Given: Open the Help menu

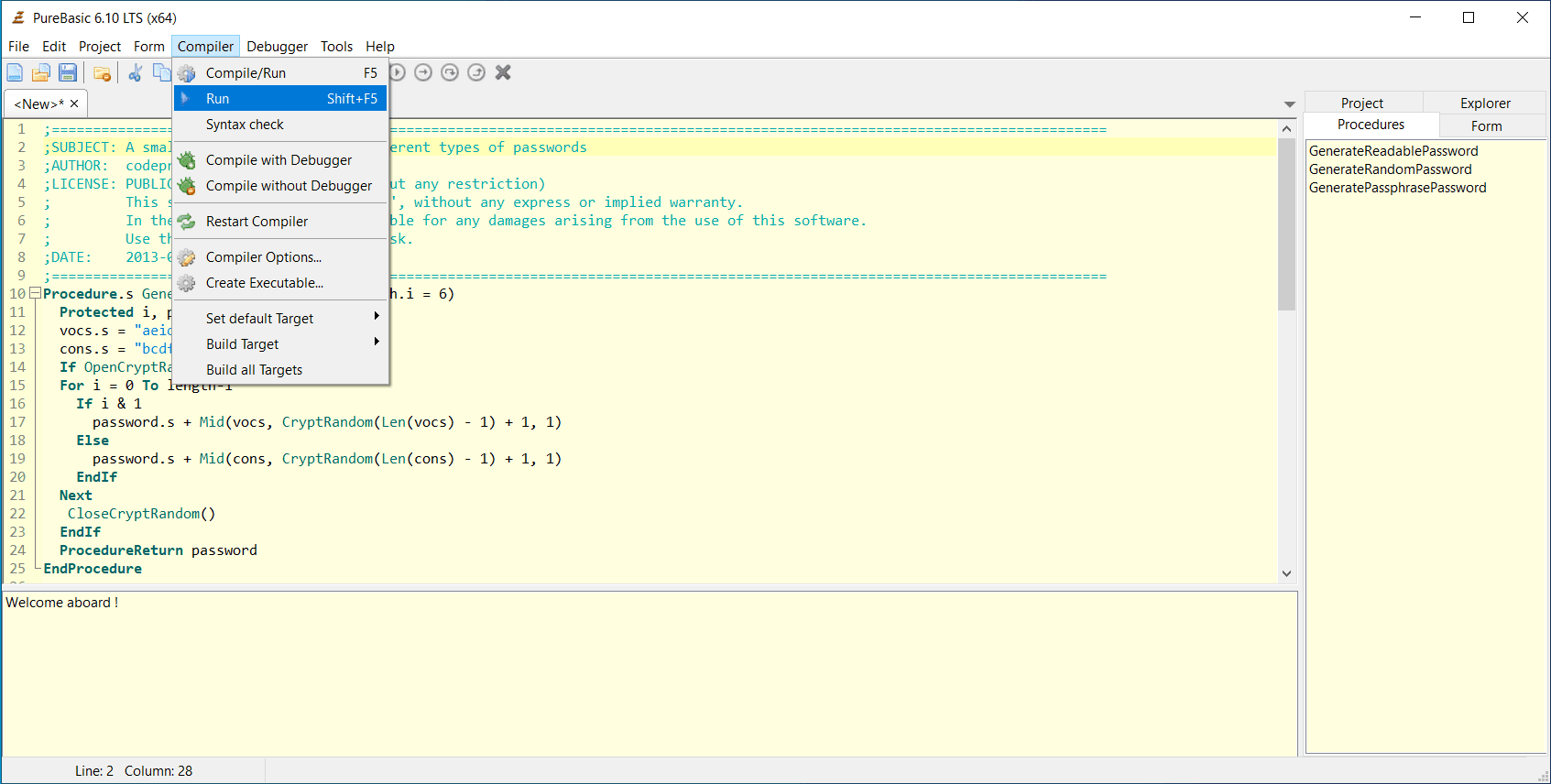Looking at the screenshot, I should coord(380,46).
